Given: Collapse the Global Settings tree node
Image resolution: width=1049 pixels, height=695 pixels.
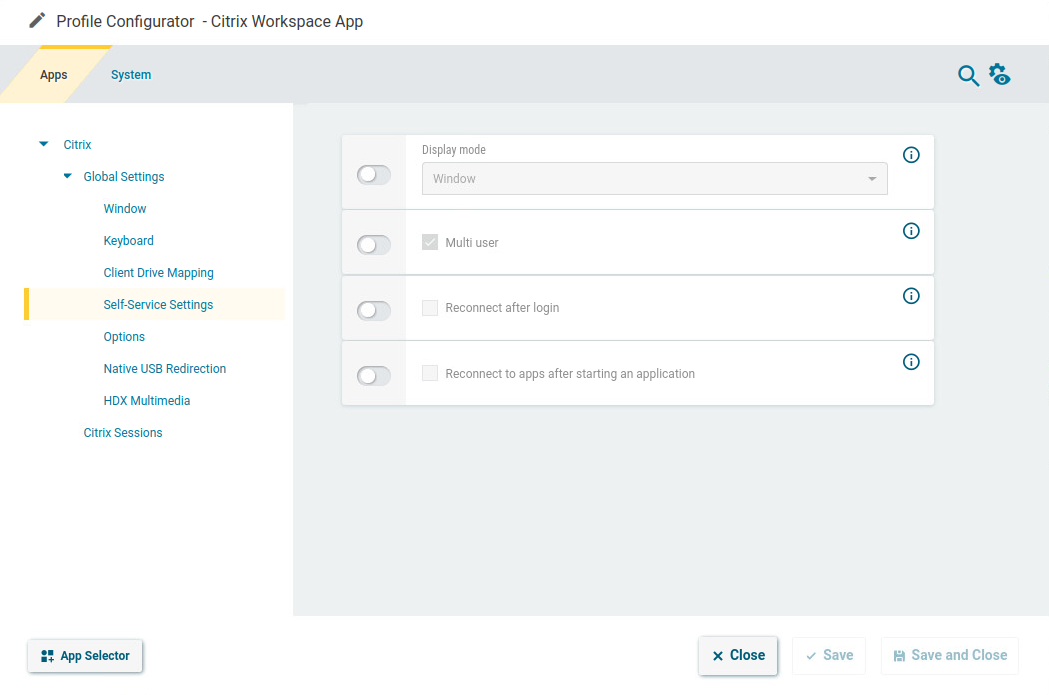Looking at the screenshot, I should click(65, 176).
